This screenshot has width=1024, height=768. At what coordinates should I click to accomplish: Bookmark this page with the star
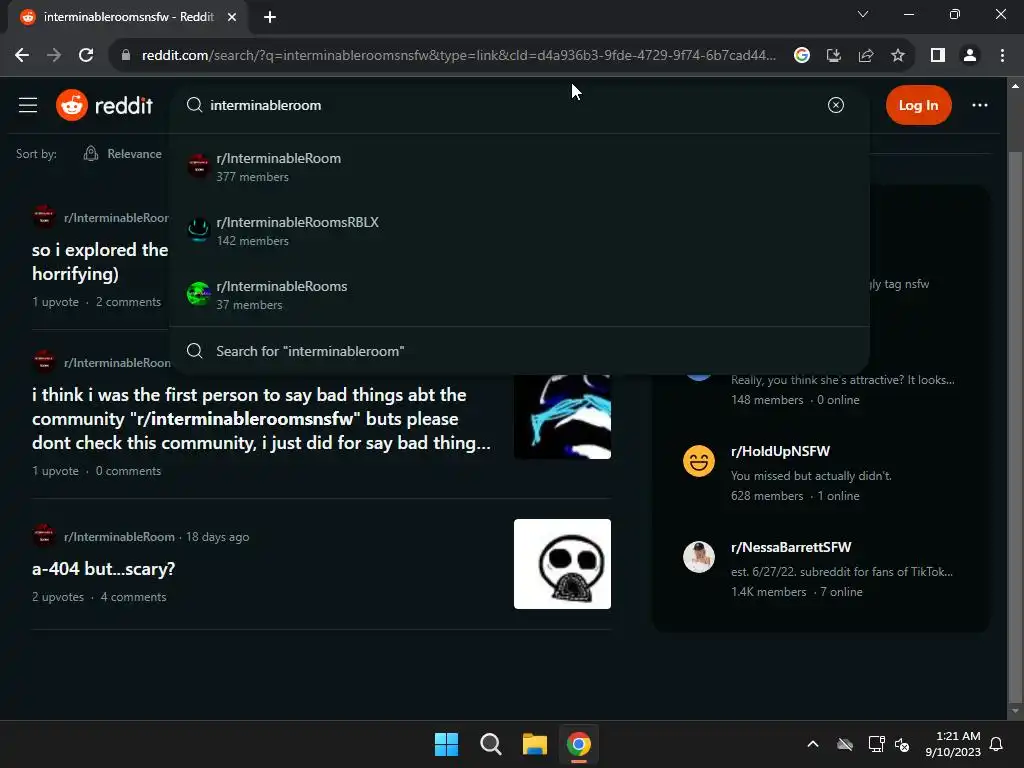click(x=897, y=56)
